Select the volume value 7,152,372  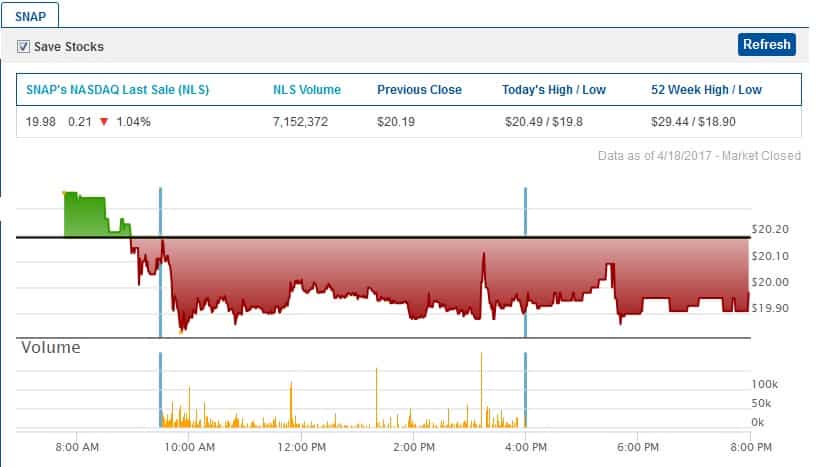point(300,122)
